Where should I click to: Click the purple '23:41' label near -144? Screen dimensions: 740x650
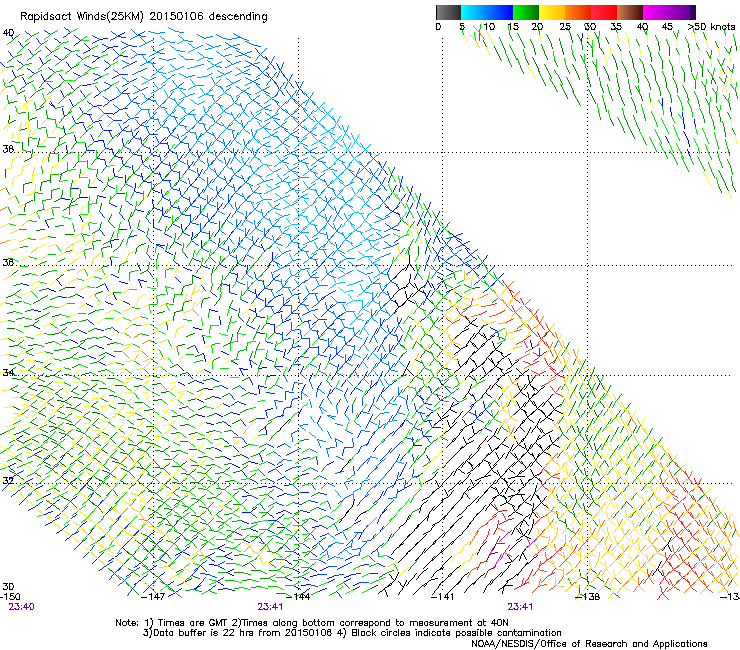coord(270,607)
